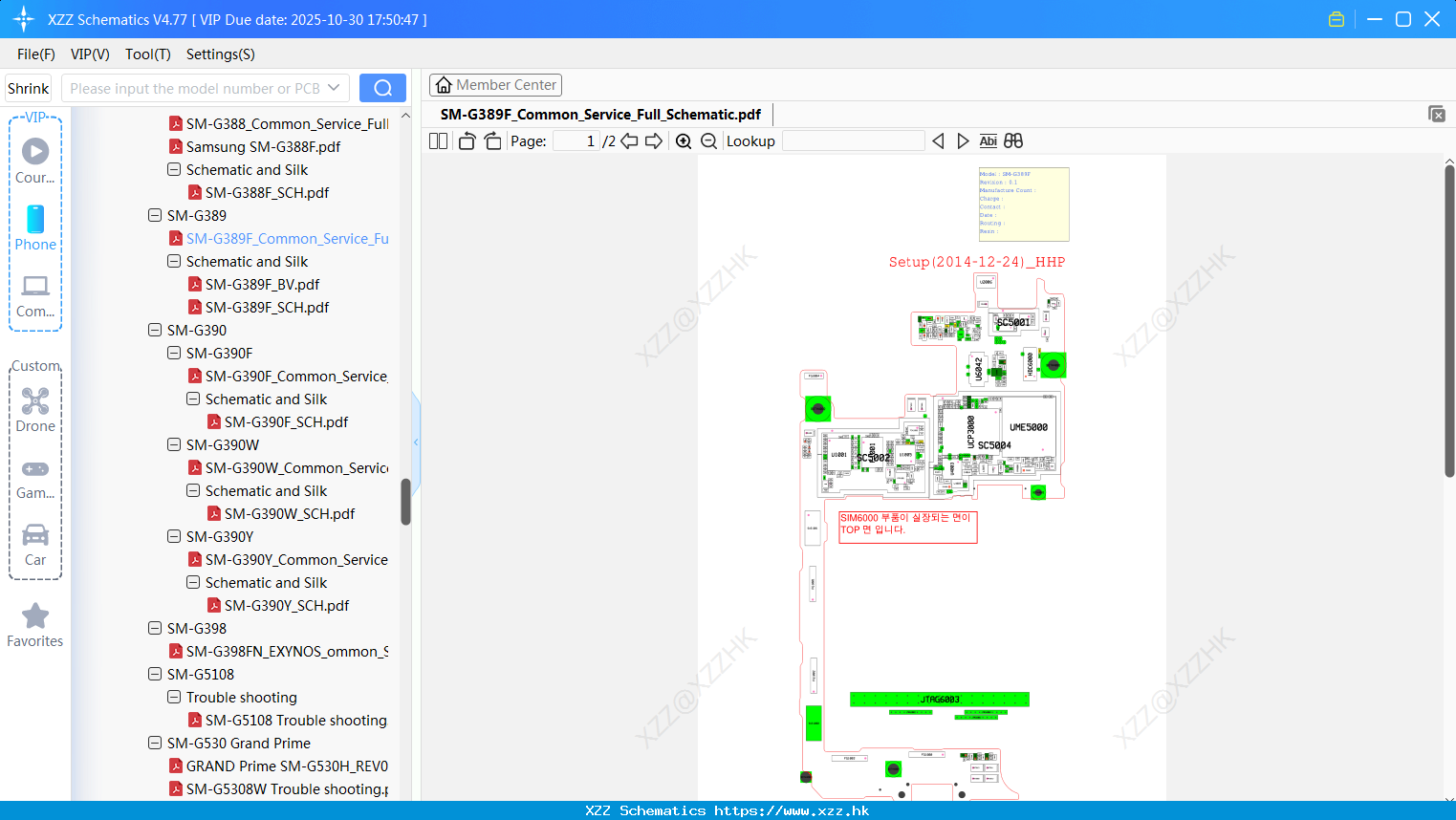The image size is (1456, 820).
Task: Select the SM-G389F_Common_Service_Full_Schematic.pdf tab
Action: 600,115
